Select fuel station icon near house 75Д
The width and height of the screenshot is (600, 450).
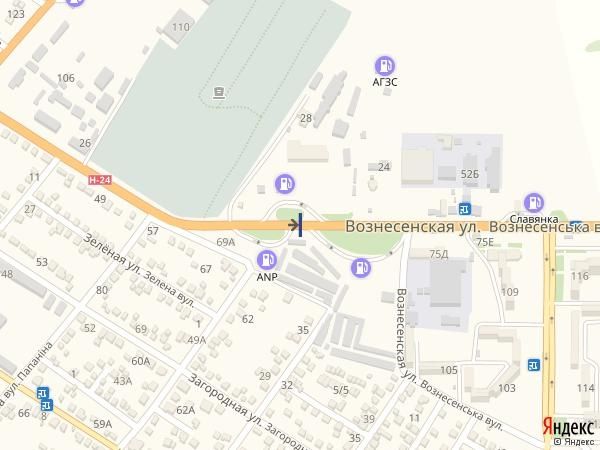pyautogui.click(x=360, y=267)
